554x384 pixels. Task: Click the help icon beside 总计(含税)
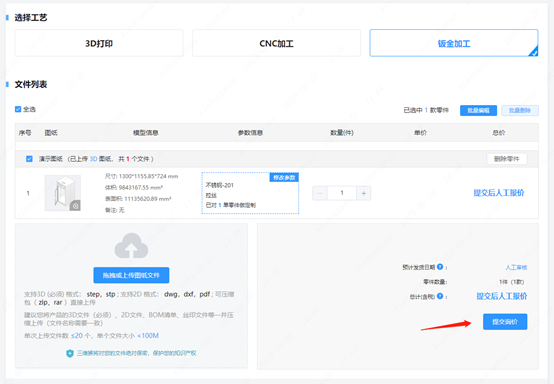(x=440, y=296)
